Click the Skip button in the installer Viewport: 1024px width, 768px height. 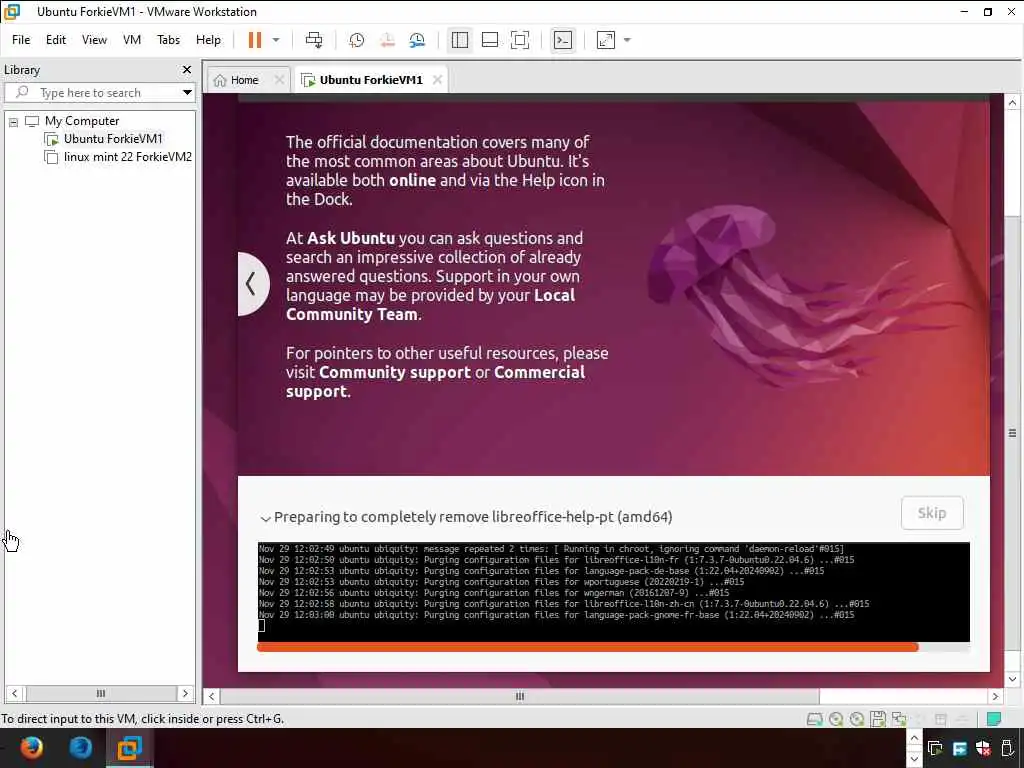pyautogui.click(x=932, y=513)
